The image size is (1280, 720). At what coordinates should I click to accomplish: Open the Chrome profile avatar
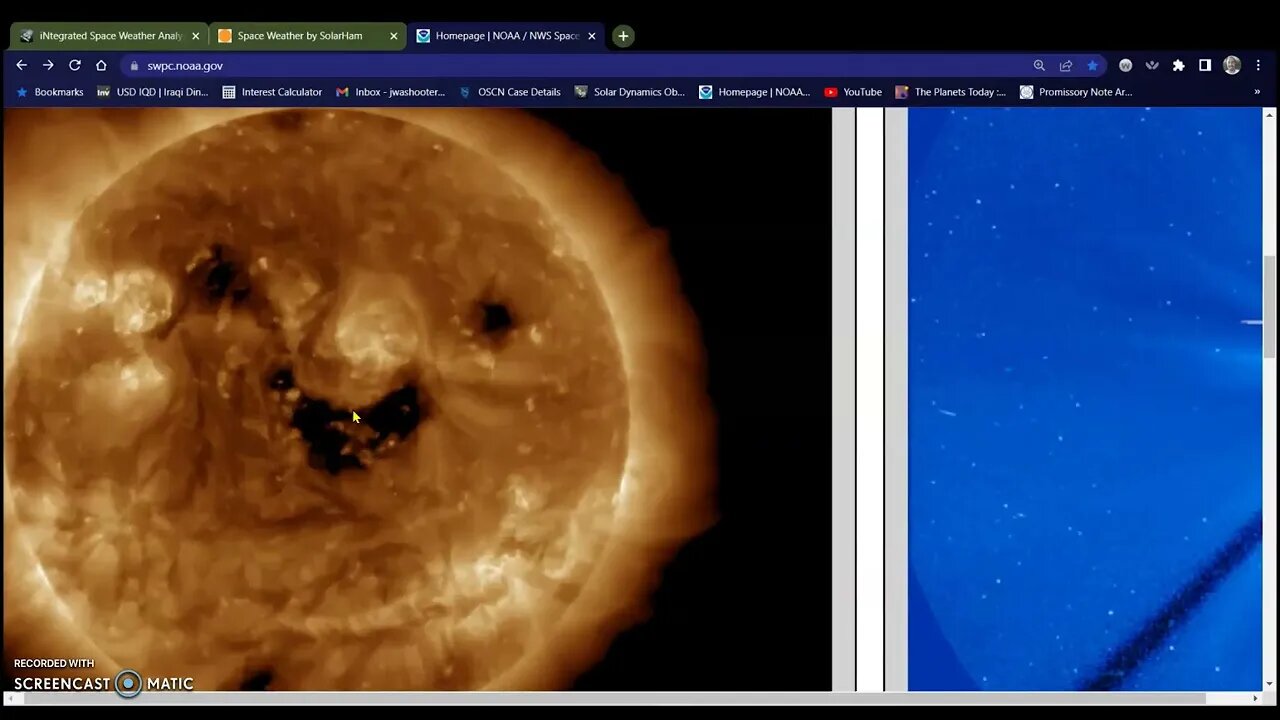click(x=1232, y=65)
